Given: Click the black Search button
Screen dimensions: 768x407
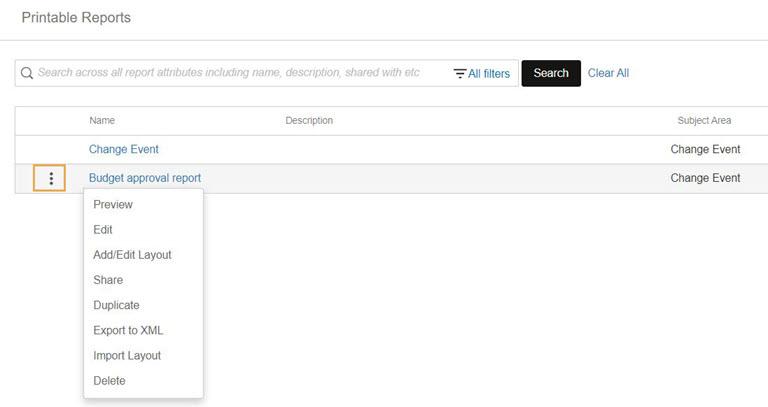Looking at the screenshot, I should (x=551, y=73).
